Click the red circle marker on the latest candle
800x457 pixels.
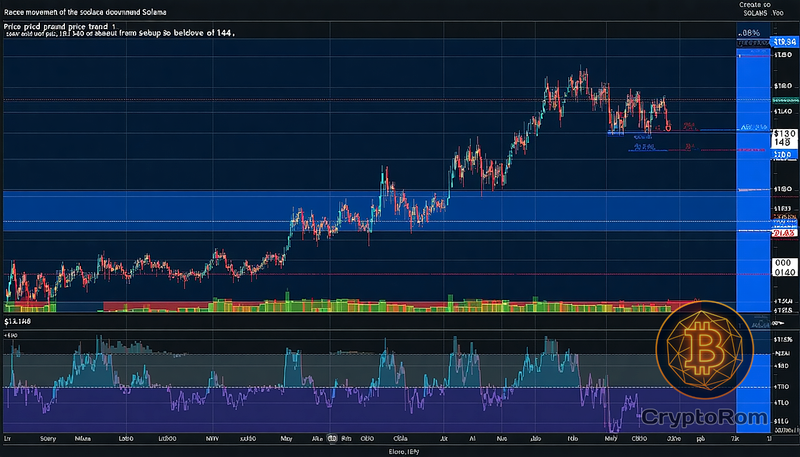[x=667, y=126]
